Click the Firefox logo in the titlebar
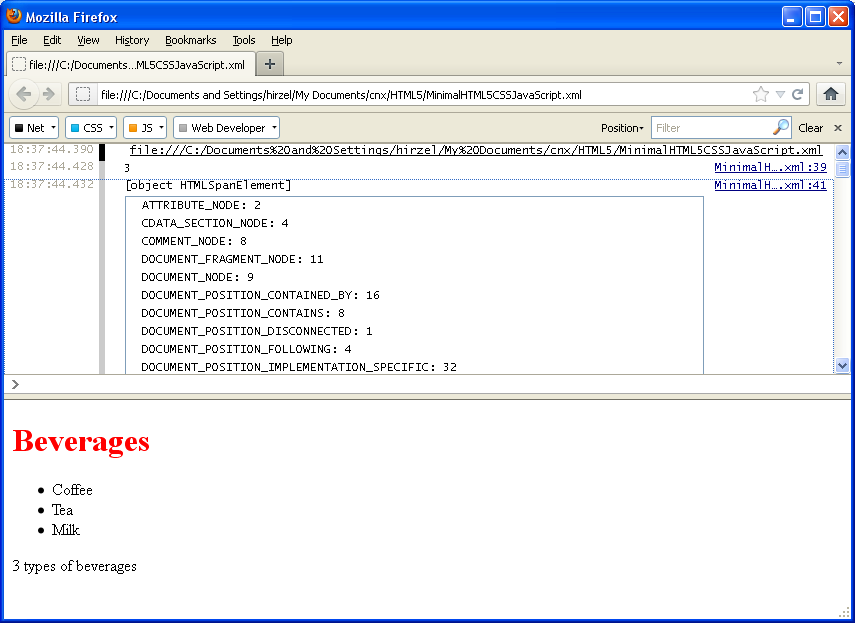 click(x=14, y=15)
